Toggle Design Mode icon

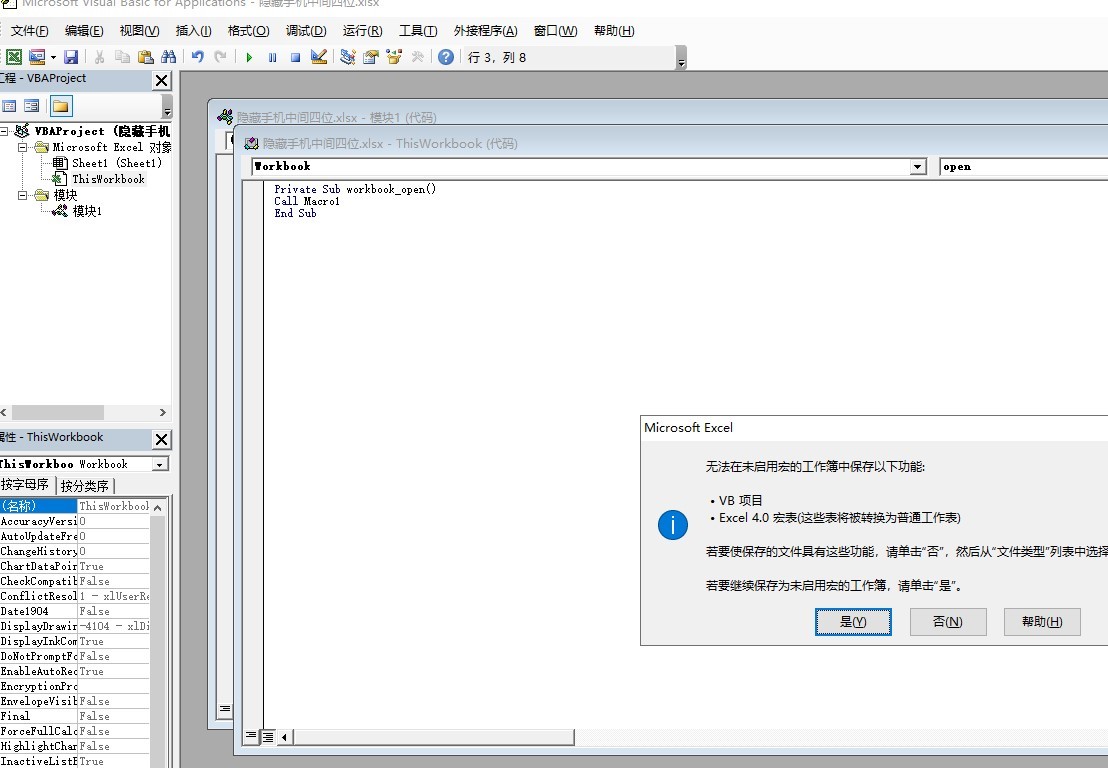pos(319,57)
